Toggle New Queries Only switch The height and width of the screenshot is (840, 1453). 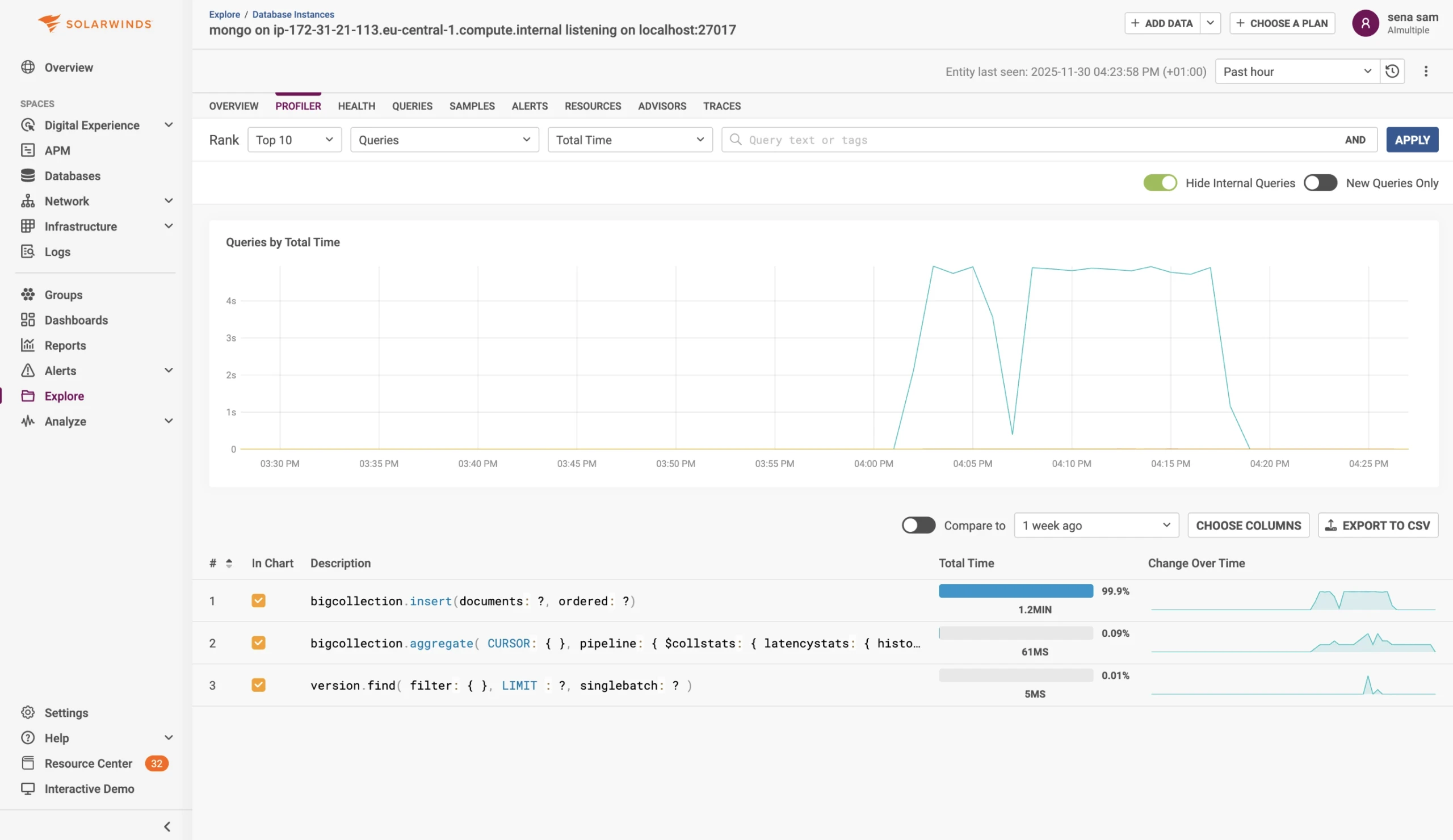1320,183
